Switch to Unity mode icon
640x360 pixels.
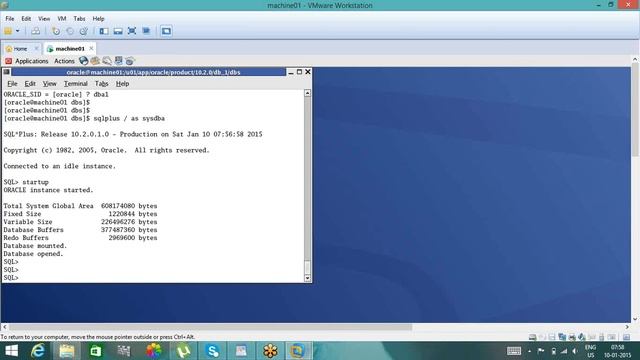(146, 31)
